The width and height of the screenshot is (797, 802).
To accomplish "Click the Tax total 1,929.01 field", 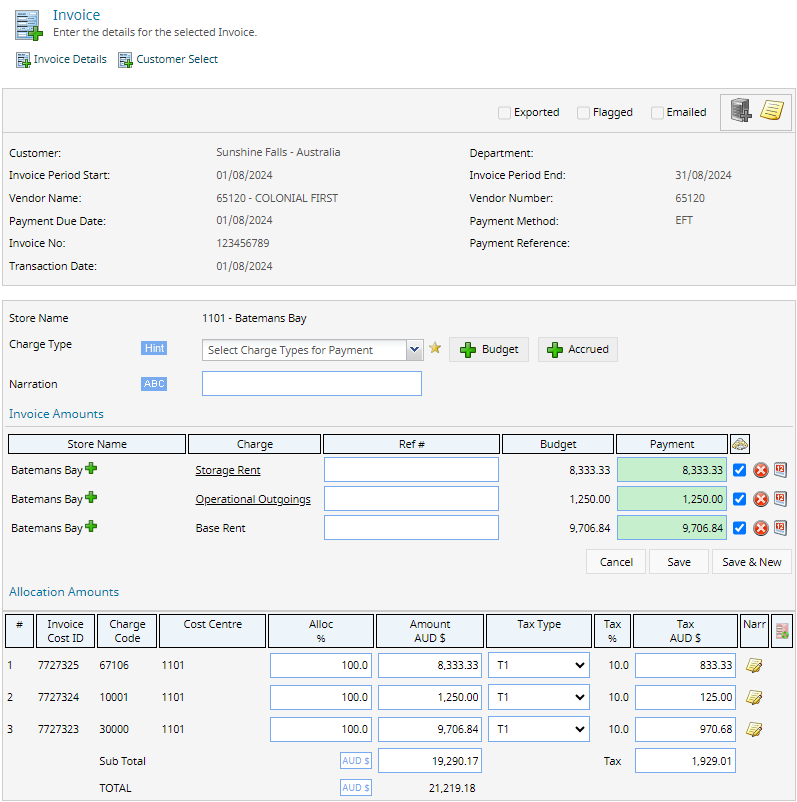I will click(685, 761).
